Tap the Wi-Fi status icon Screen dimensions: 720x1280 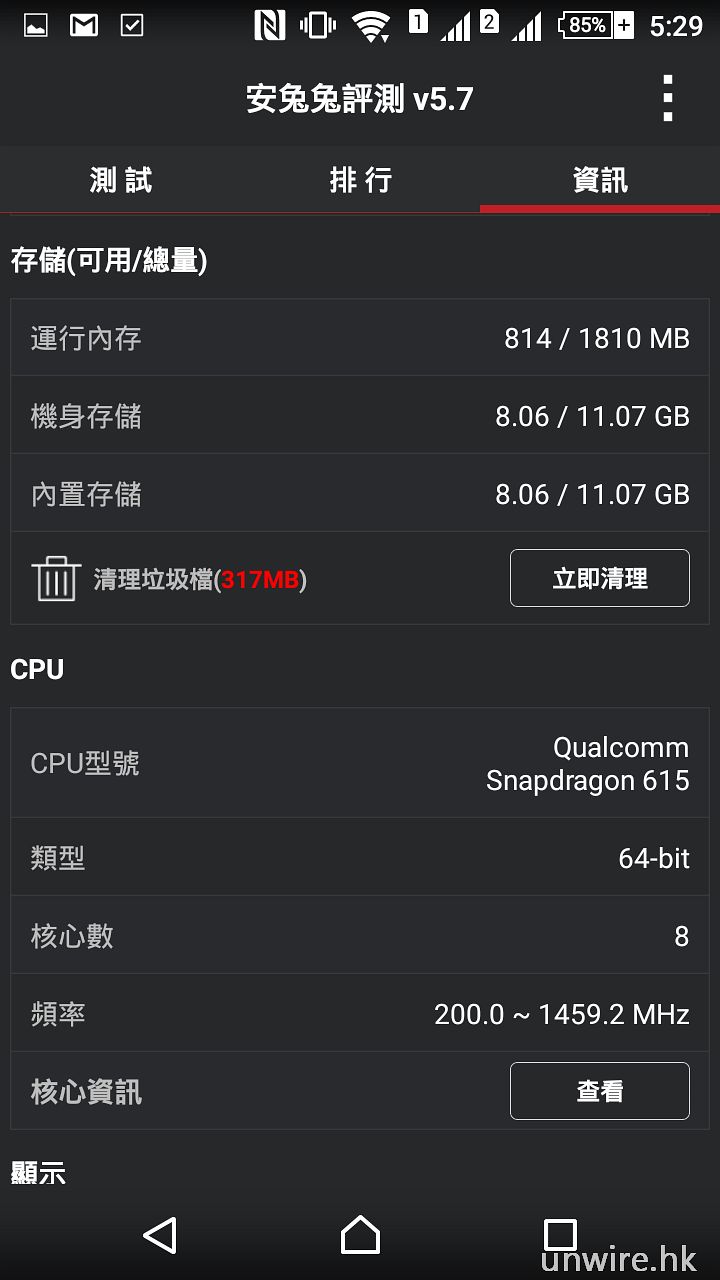371,25
